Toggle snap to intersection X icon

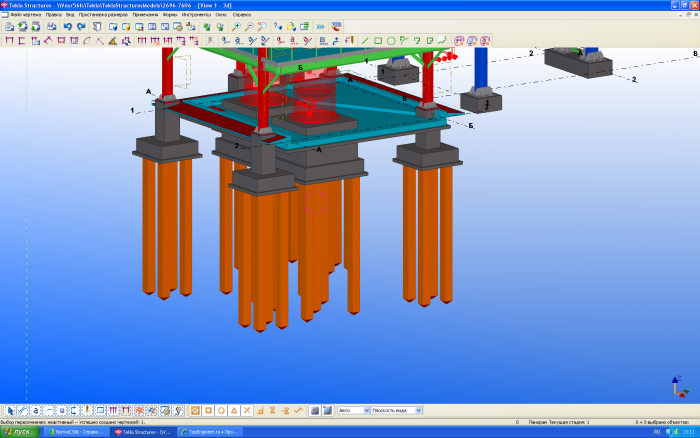[x=247, y=410]
